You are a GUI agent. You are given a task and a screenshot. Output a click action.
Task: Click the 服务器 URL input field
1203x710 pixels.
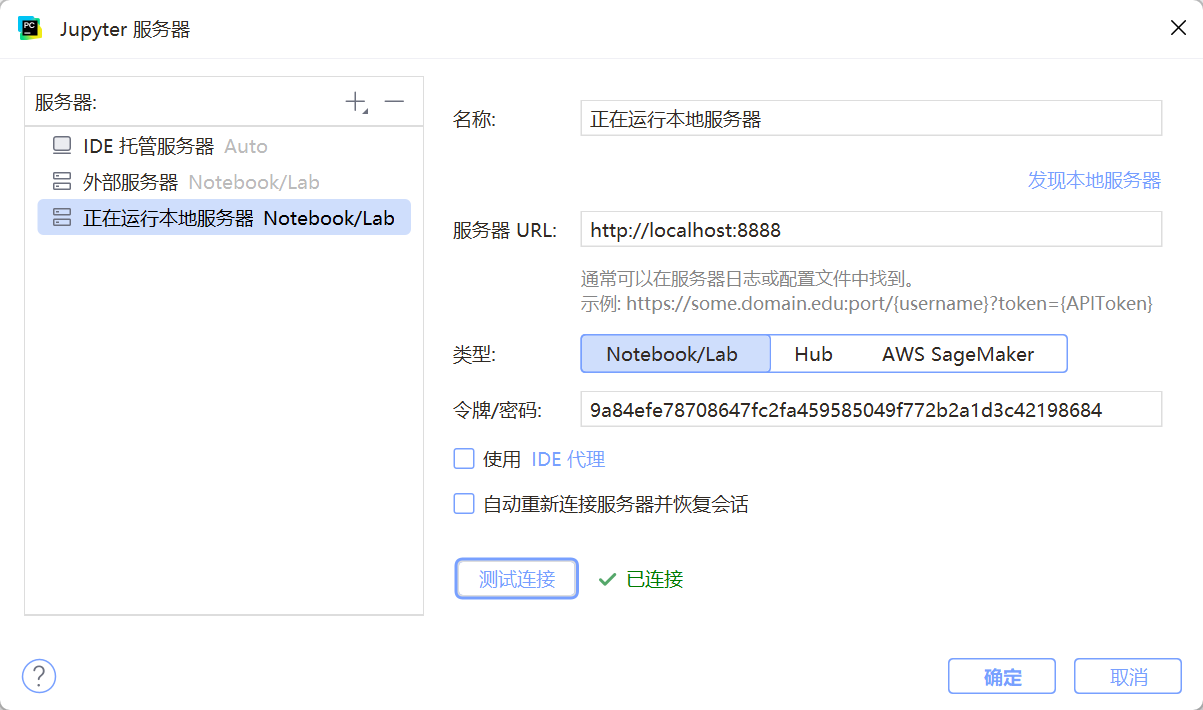coord(871,229)
